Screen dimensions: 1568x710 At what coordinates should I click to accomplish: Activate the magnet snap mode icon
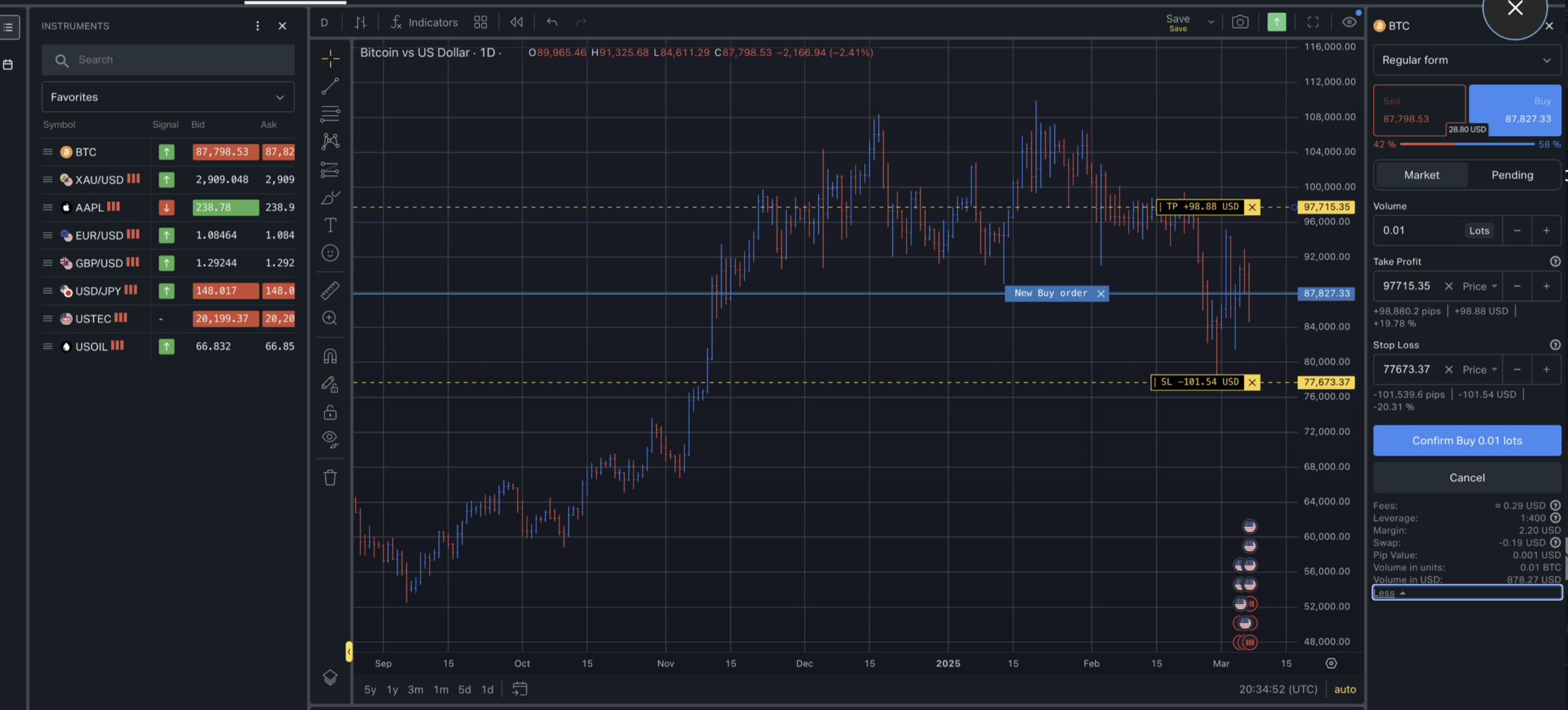330,356
